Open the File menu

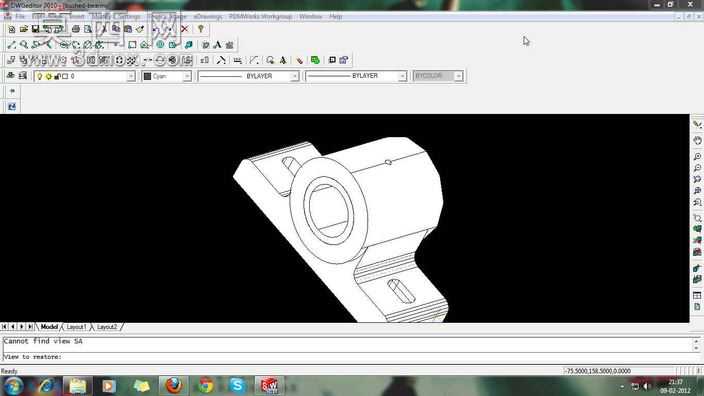pyautogui.click(x=20, y=17)
